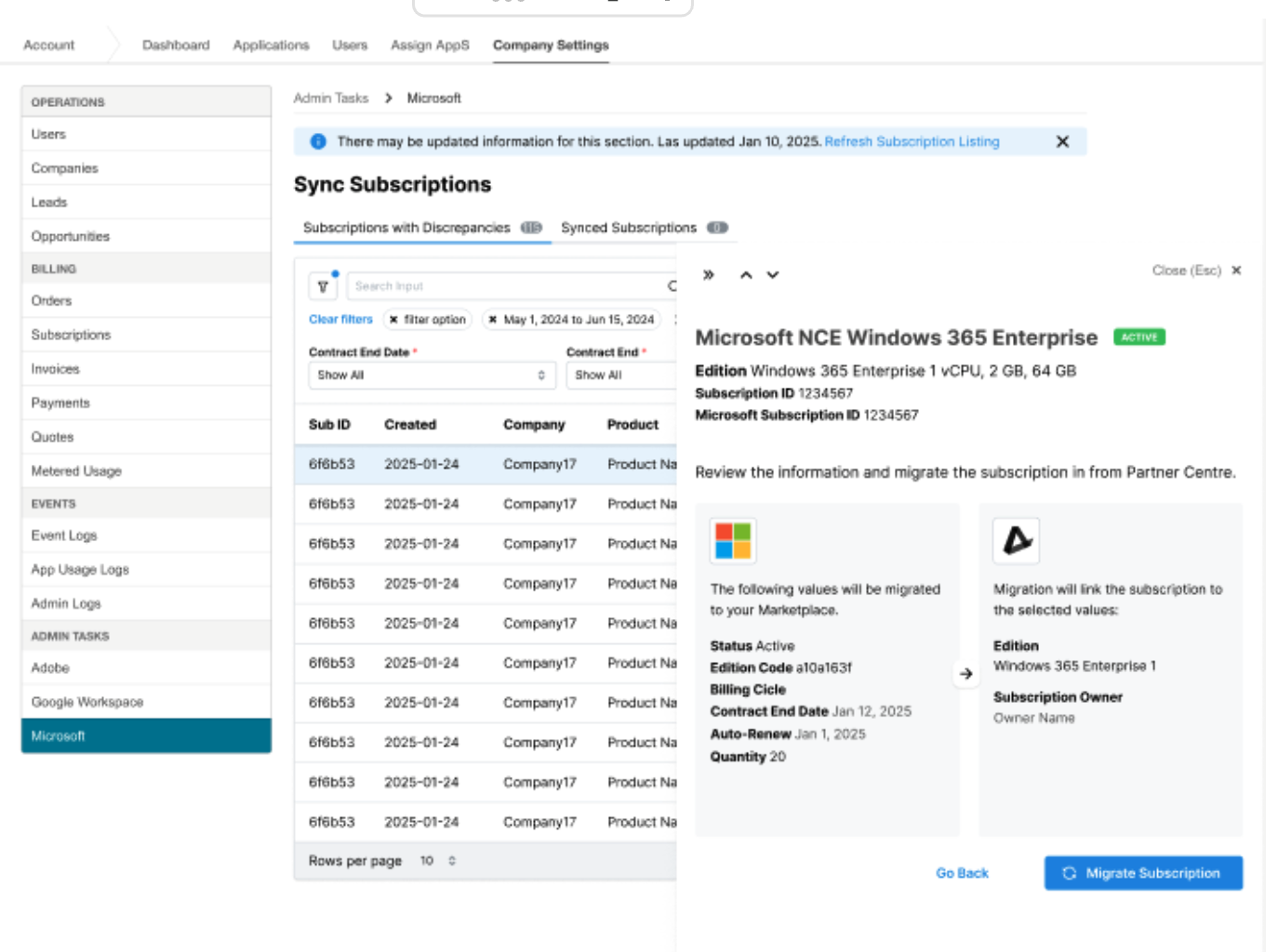Click the Go Back link
Viewport: 1278px width, 952px height.
pyautogui.click(x=962, y=873)
